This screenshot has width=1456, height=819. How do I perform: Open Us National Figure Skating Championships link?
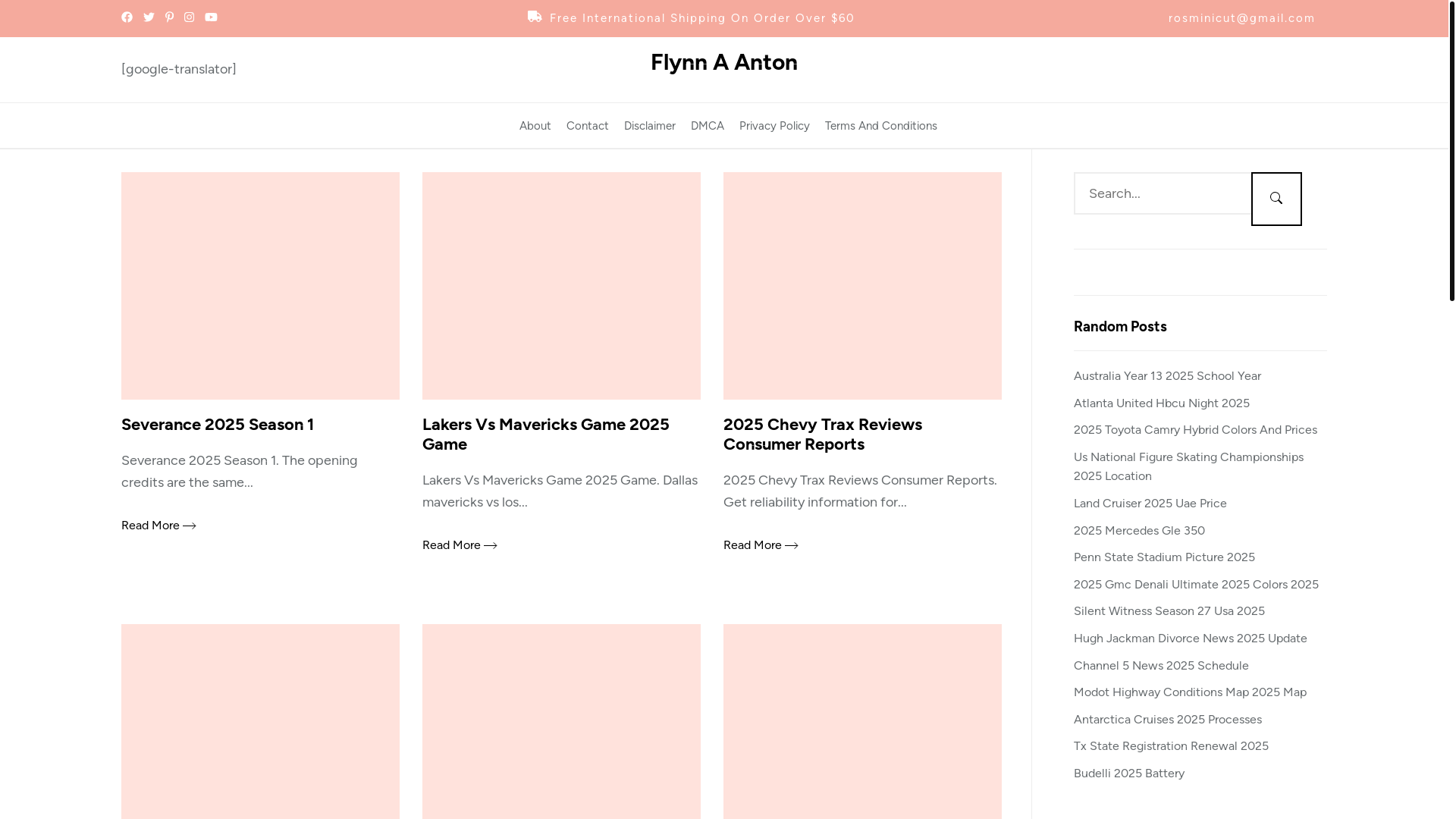point(1188,466)
